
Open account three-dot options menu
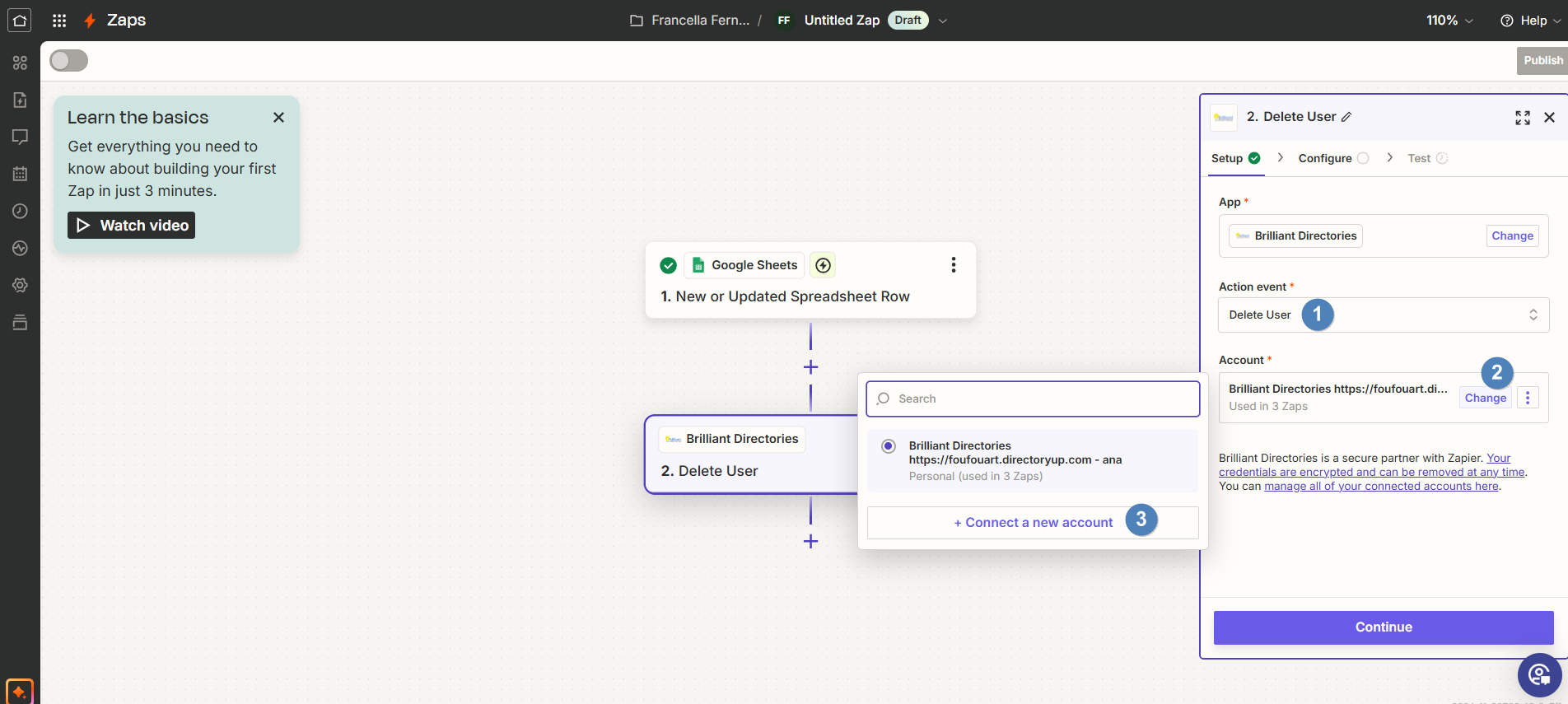coord(1528,398)
